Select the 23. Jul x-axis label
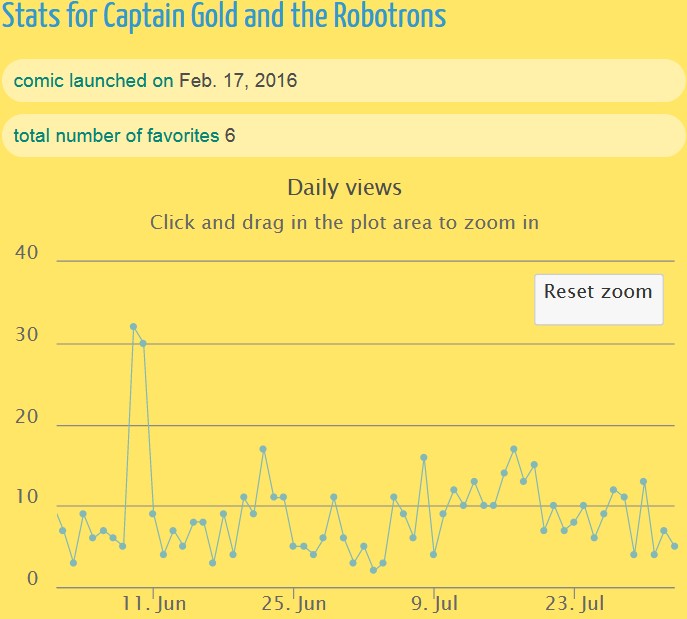The width and height of the screenshot is (687, 619). click(x=574, y=604)
